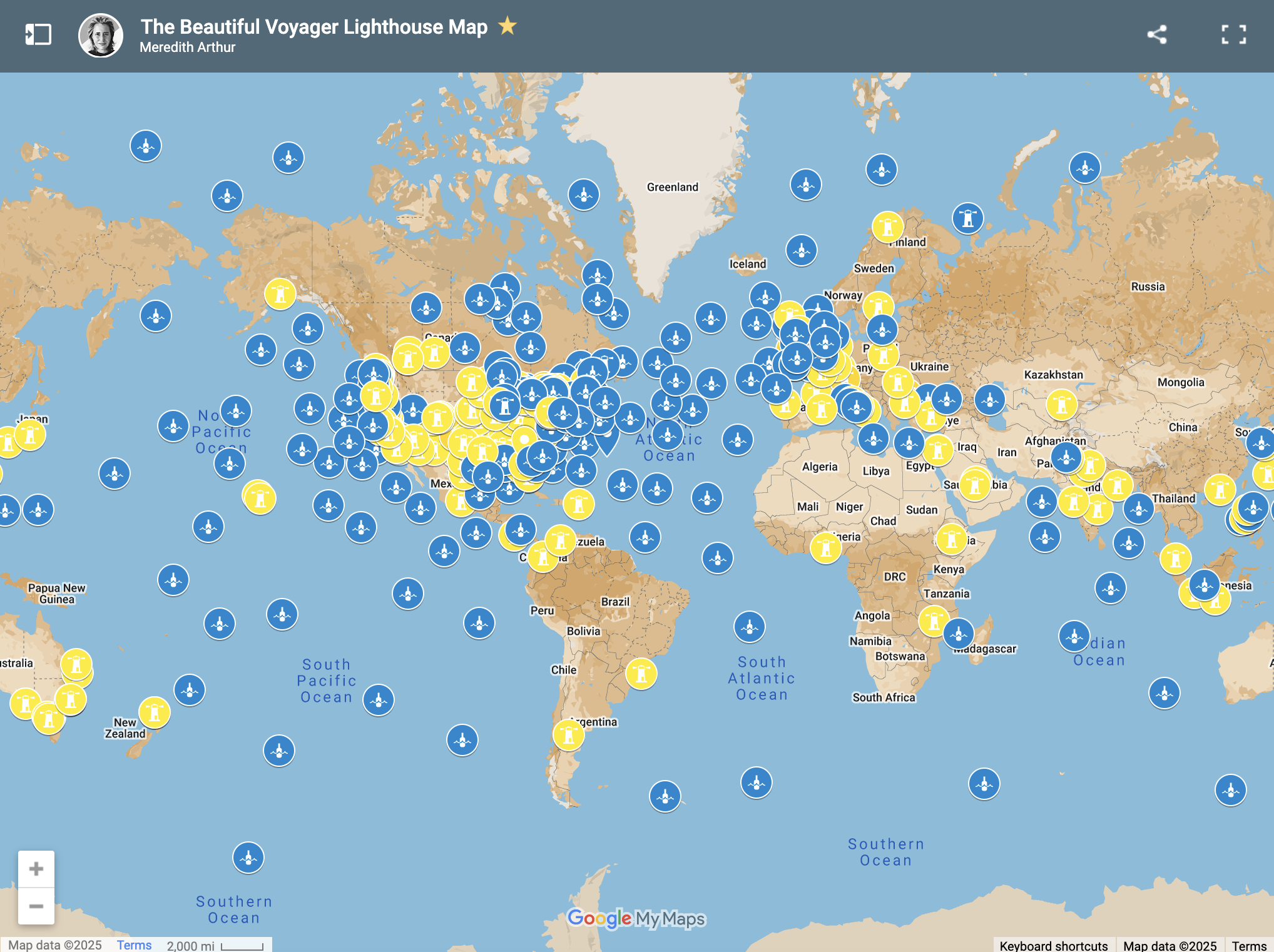Open the Terms link beside scale bar
The height and width of the screenshot is (952, 1274).
[x=134, y=944]
